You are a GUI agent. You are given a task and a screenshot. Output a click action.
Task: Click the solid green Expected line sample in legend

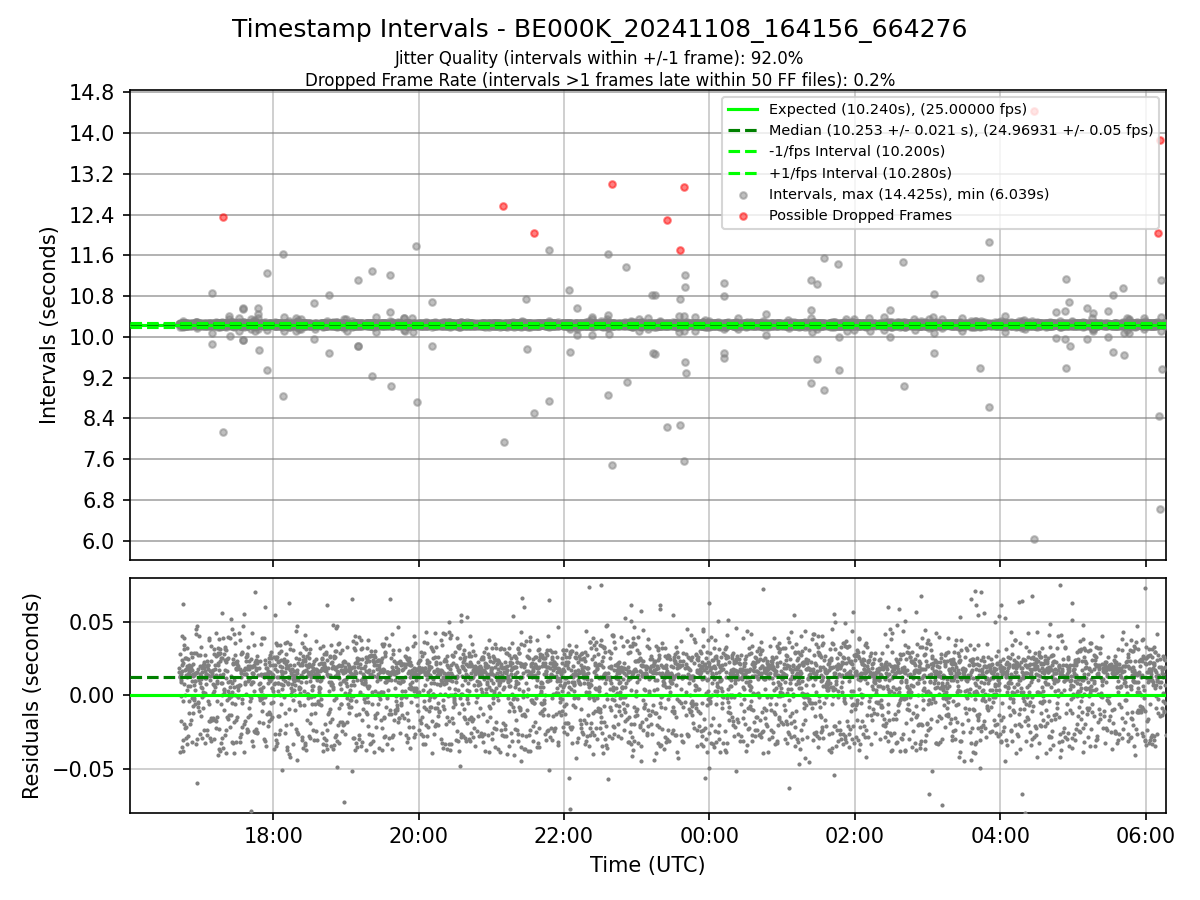click(x=743, y=109)
